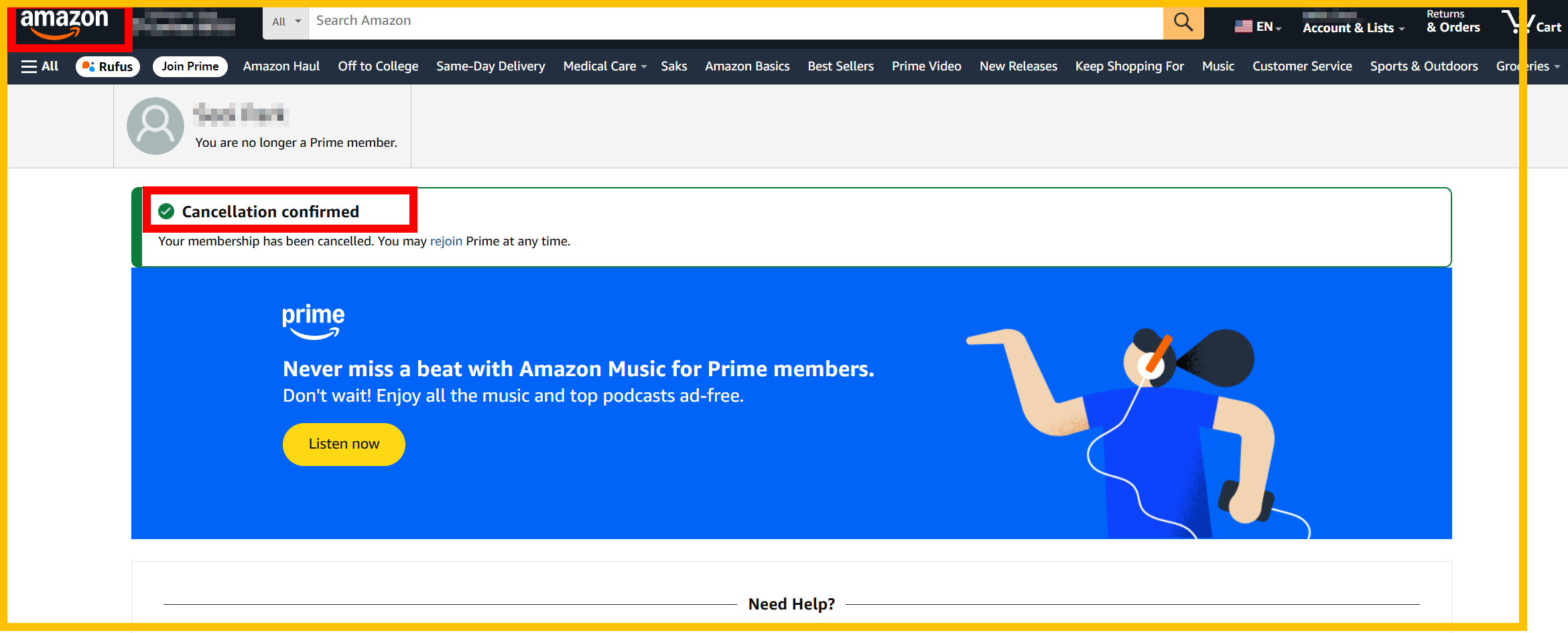Open Same-Day Delivery
1568x633 pixels.
tap(491, 66)
